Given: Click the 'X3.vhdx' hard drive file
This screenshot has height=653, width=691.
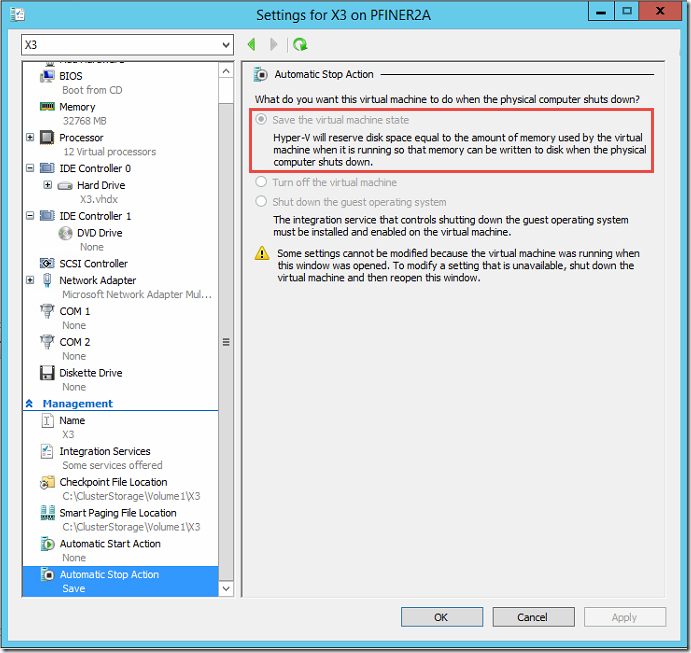Looking at the screenshot, I should coord(99,199).
